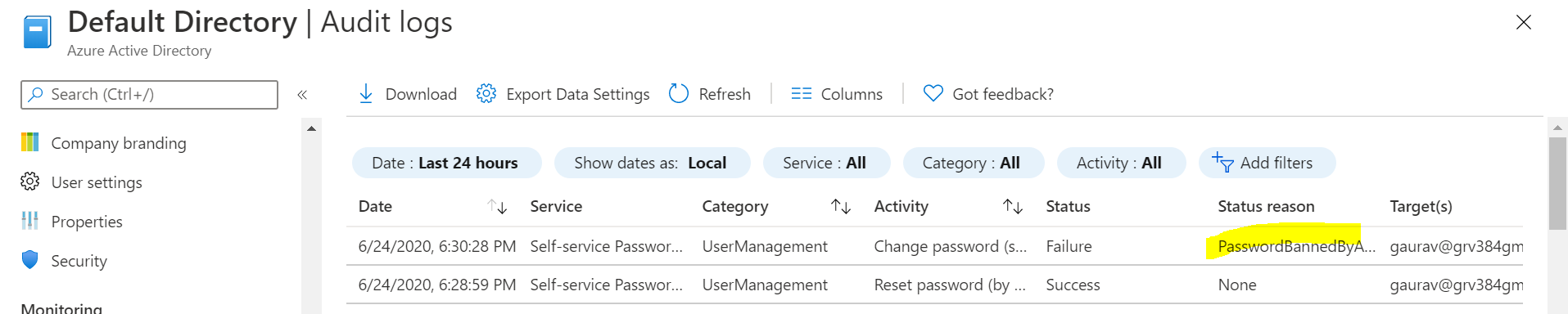Open the Date Last 24 hours filter

tap(446, 163)
